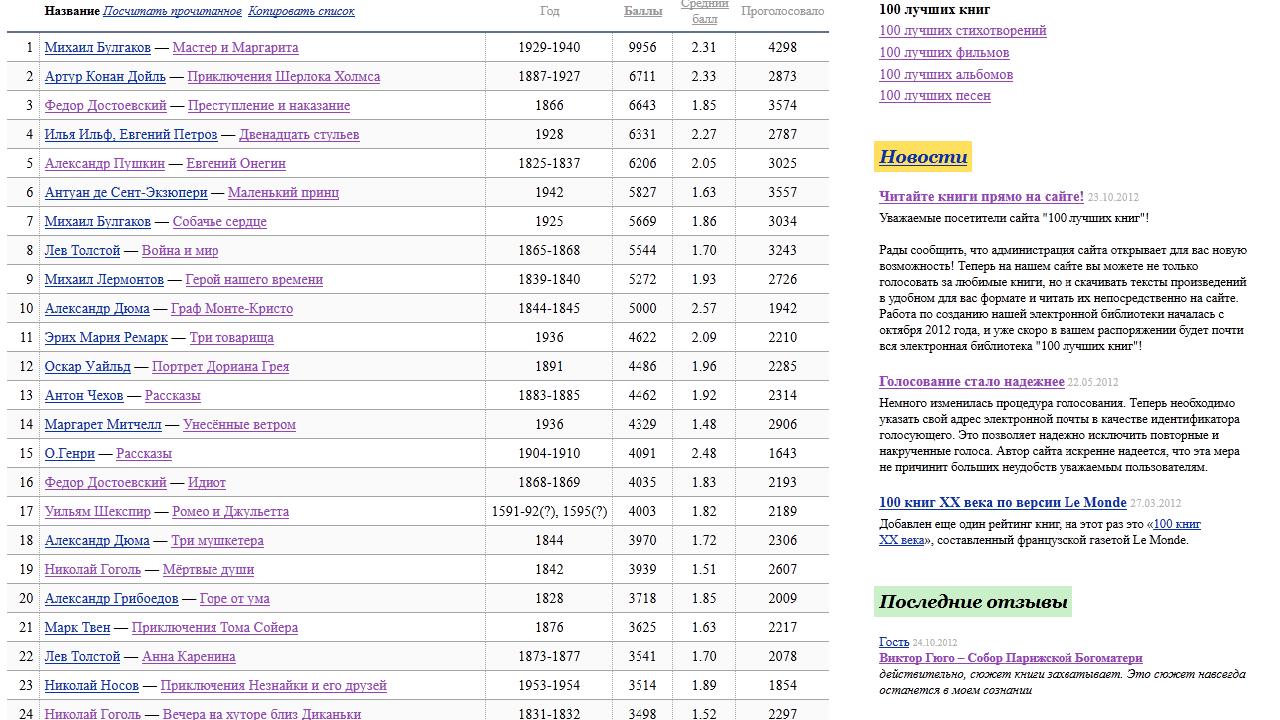Sort table by 'Баллы' column header

point(642,12)
